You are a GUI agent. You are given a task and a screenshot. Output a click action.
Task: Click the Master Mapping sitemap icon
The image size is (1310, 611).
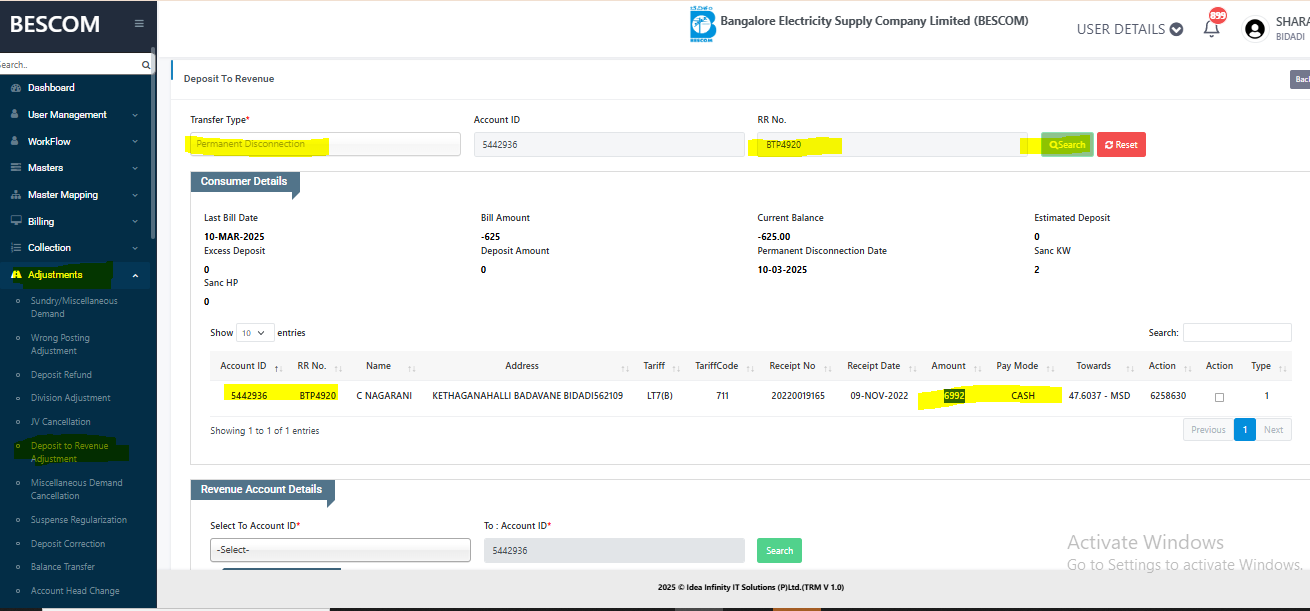coord(16,195)
